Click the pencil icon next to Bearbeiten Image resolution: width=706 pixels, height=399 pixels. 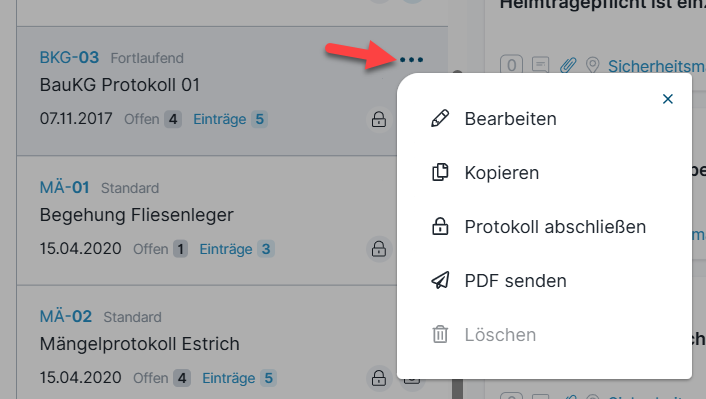[440, 118]
